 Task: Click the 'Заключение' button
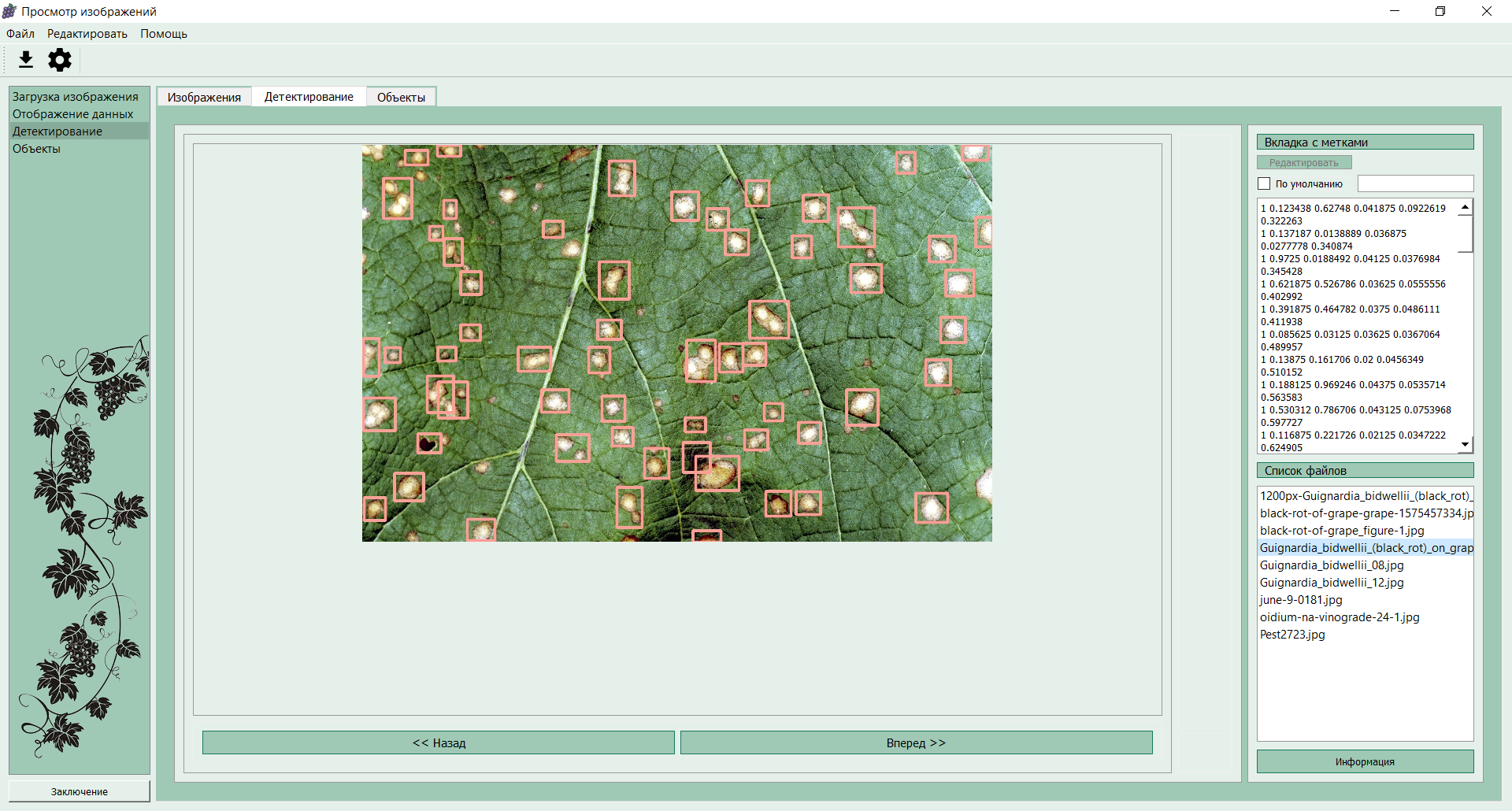point(80,791)
